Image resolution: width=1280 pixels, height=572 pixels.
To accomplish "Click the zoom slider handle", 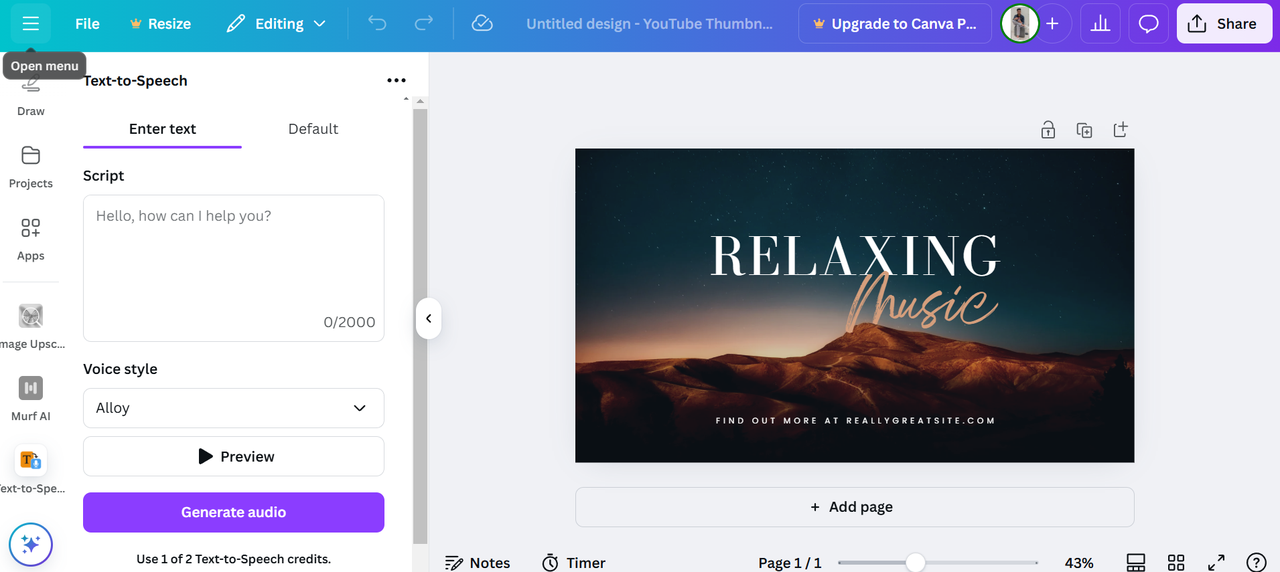I will pyautogui.click(x=915, y=563).
